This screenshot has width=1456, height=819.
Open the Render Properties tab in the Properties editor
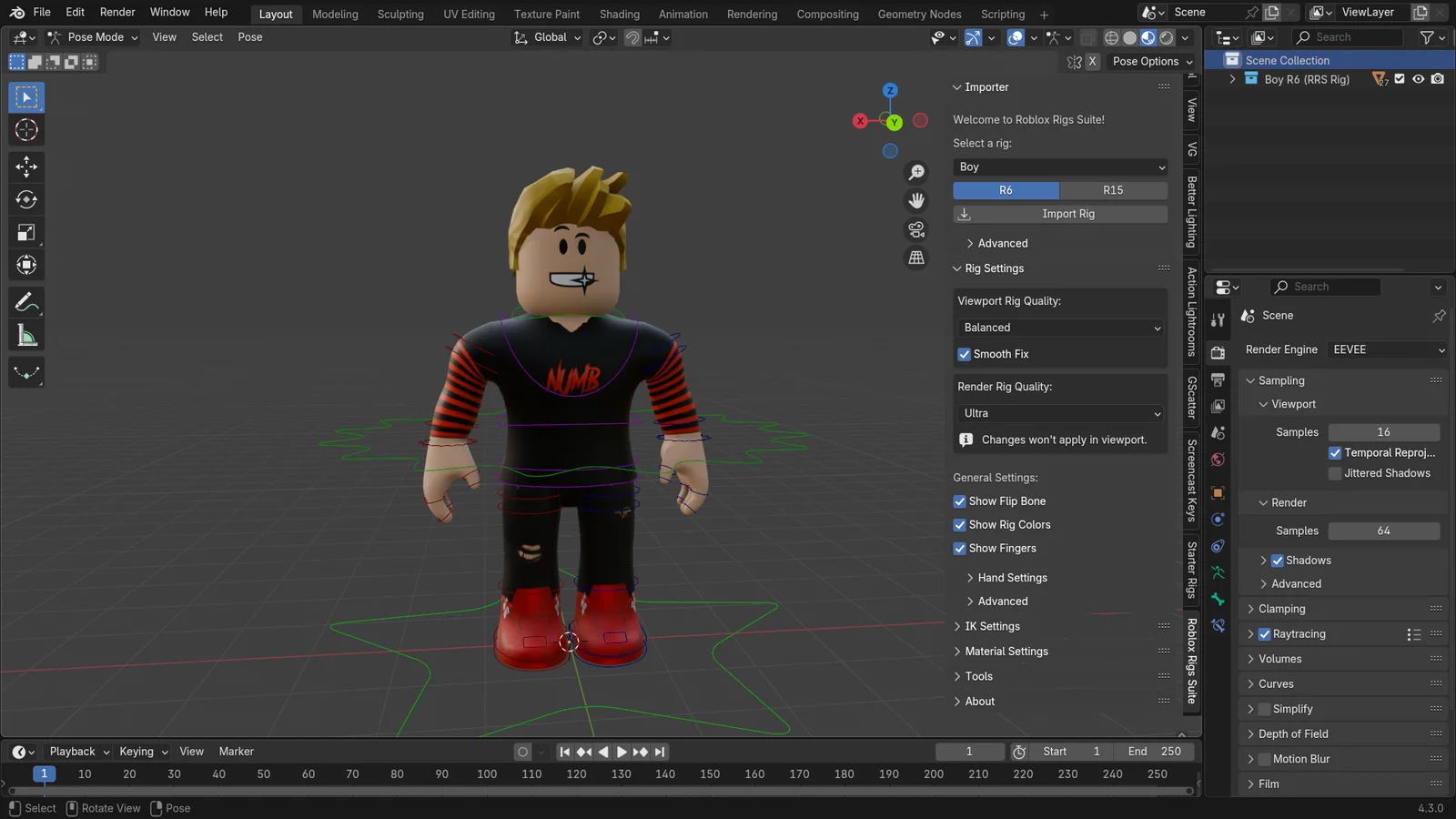tap(1218, 352)
